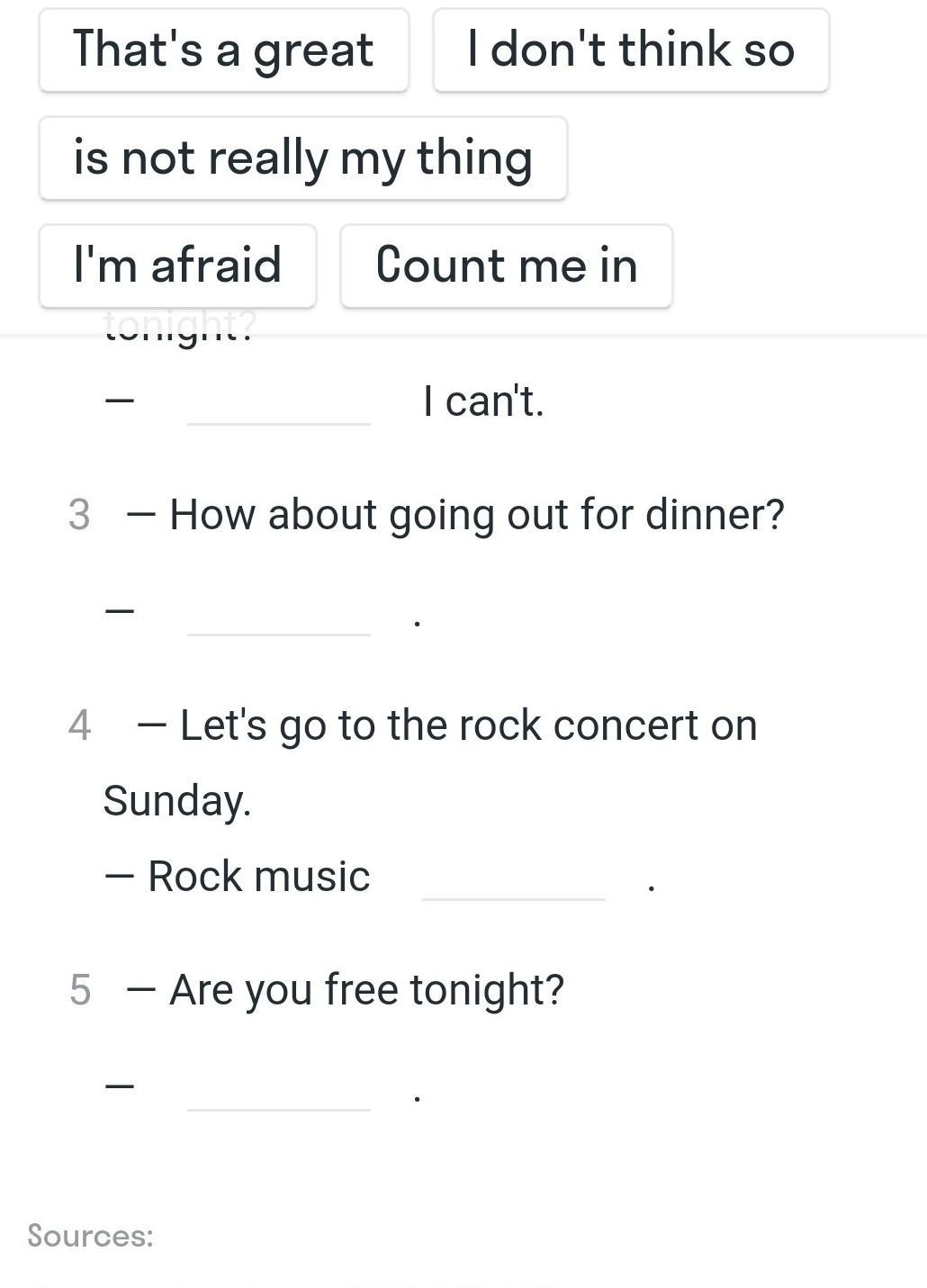Click the blank before "I can't."
The width and height of the screenshot is (927, 1288).
[279, 403]
